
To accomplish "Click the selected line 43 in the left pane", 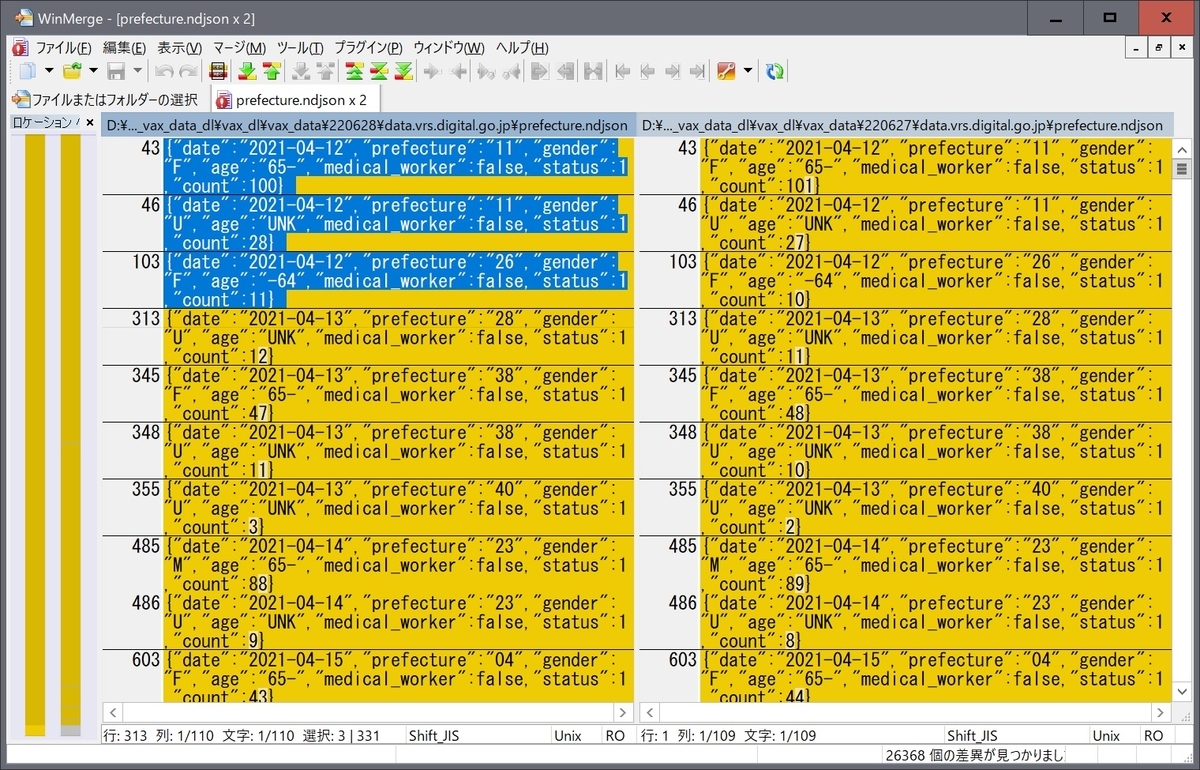I will [x=398, y=167].
